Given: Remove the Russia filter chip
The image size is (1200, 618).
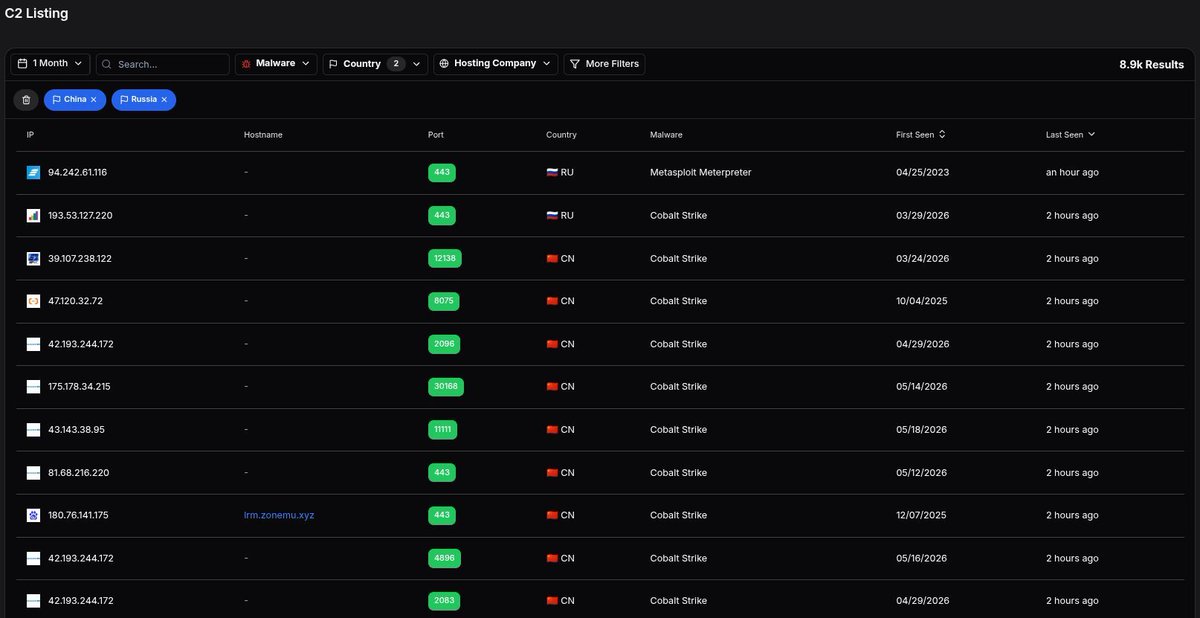Looking at the screenshot, I should (164, 100).
